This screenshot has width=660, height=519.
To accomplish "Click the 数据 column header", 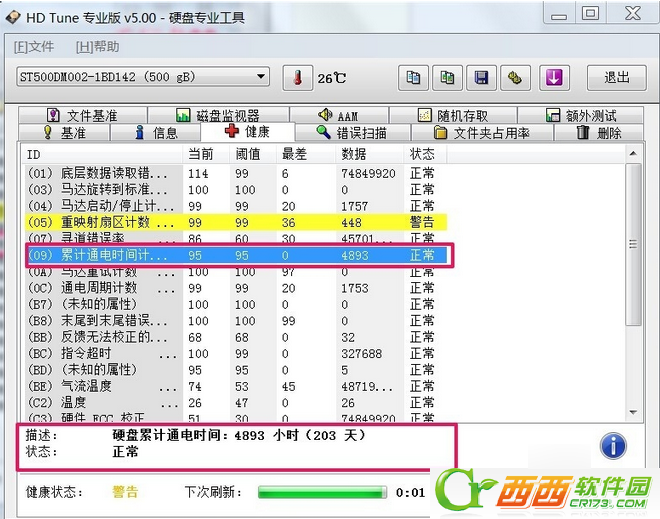I will (370, 154).
